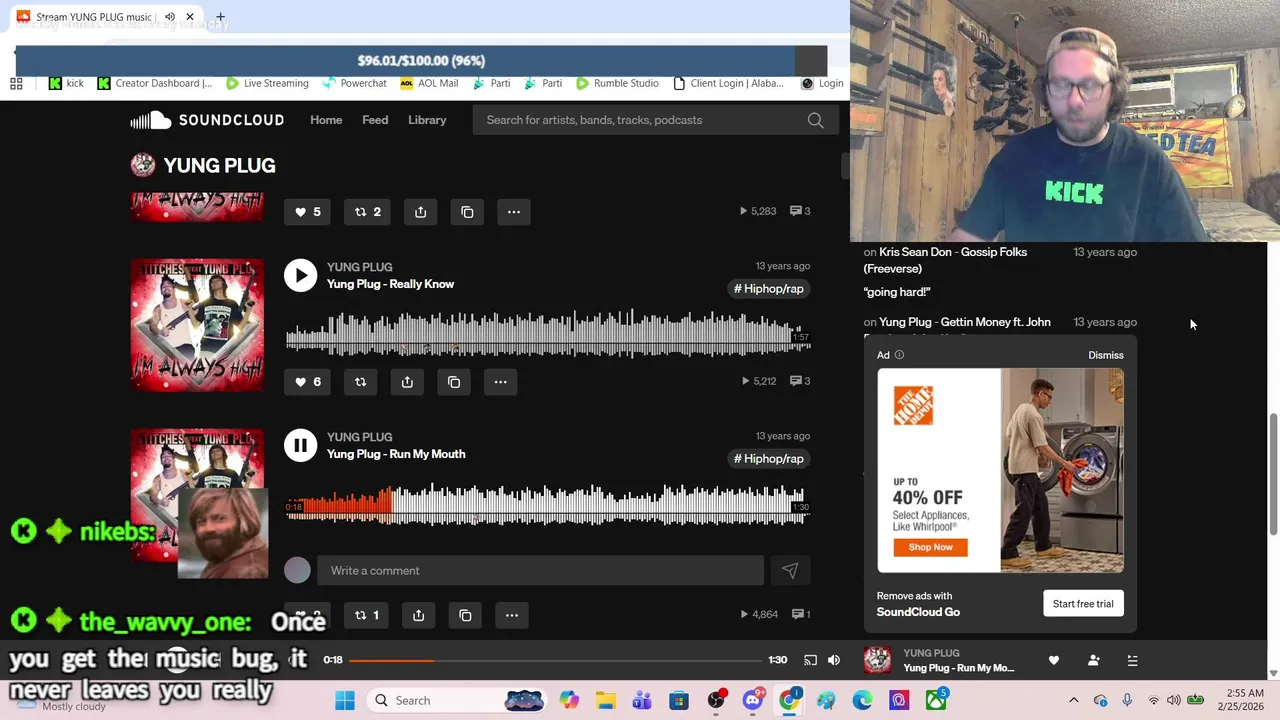Cast audio using the player bar cast icon
This screenshot has height=720, width=1280.
coord(810,660)
